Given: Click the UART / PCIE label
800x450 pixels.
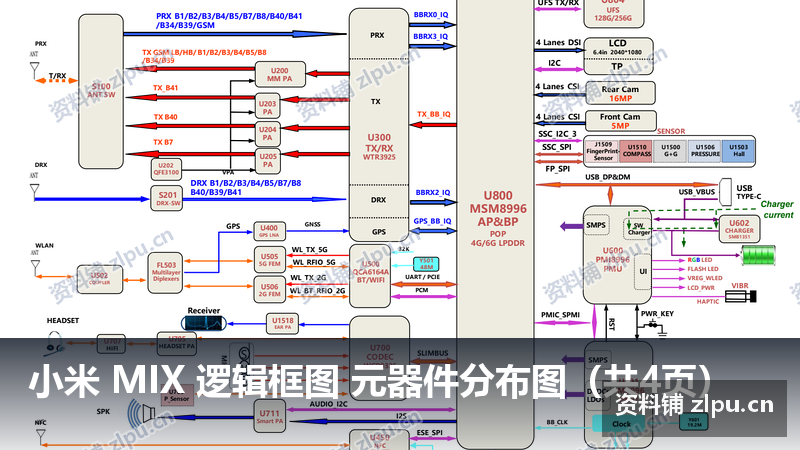Looking at the screenshot, I should [x=422, y=277].
